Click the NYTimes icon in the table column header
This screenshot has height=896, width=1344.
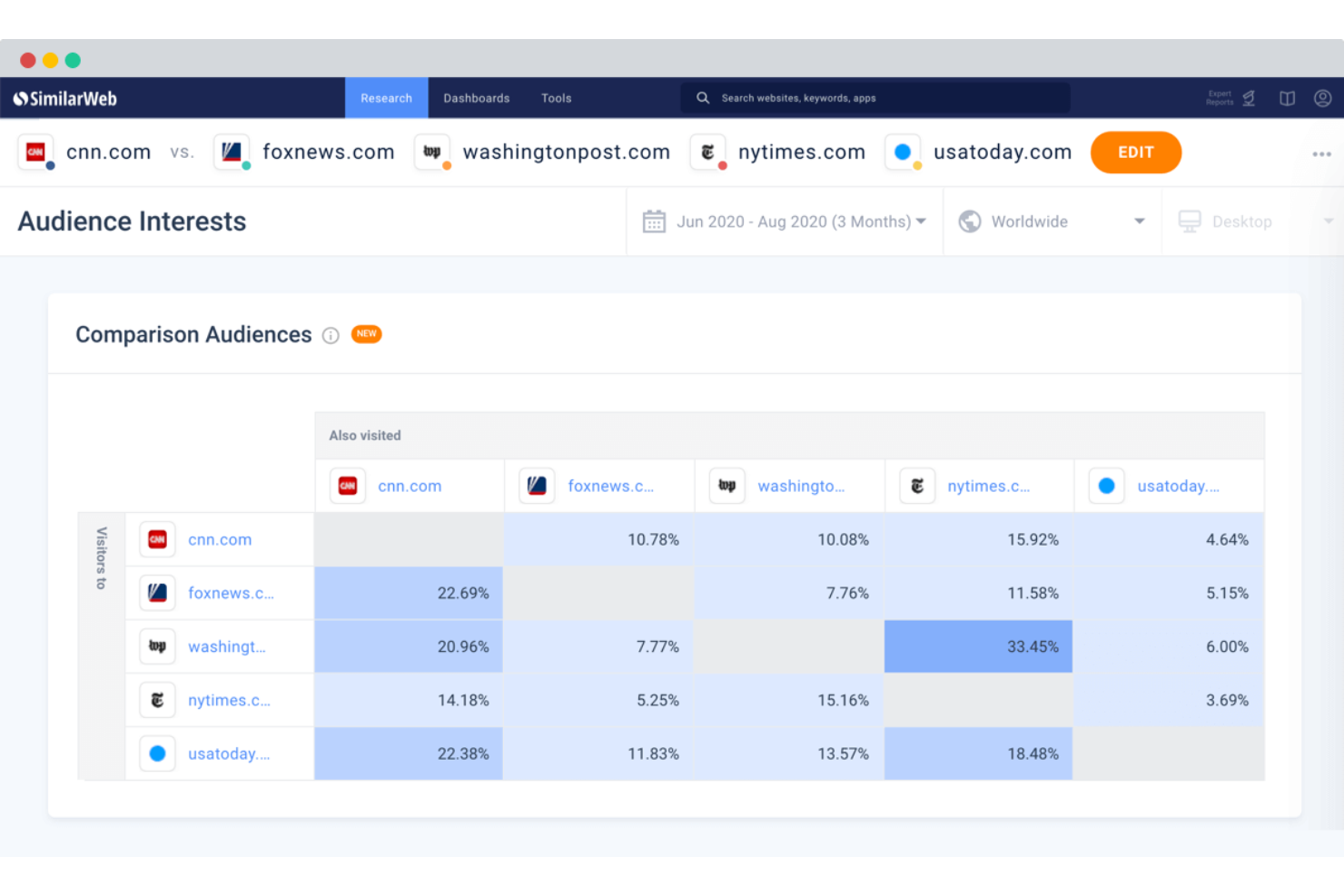click(x=917, y=487)
